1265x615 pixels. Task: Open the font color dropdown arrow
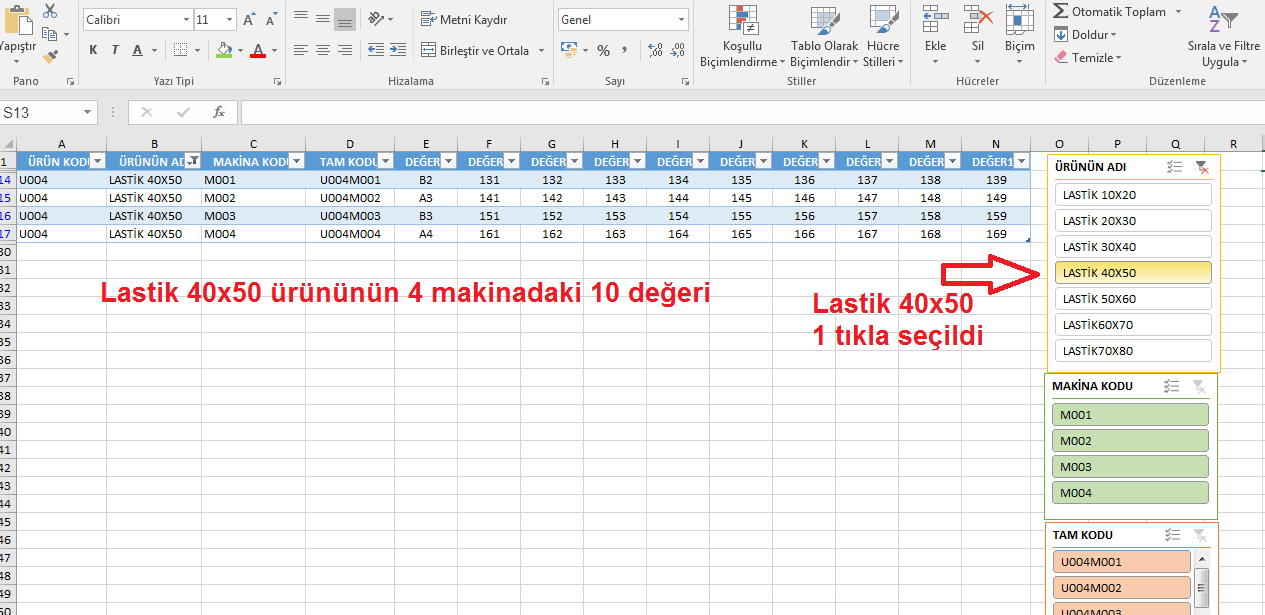tap(274, 50)
